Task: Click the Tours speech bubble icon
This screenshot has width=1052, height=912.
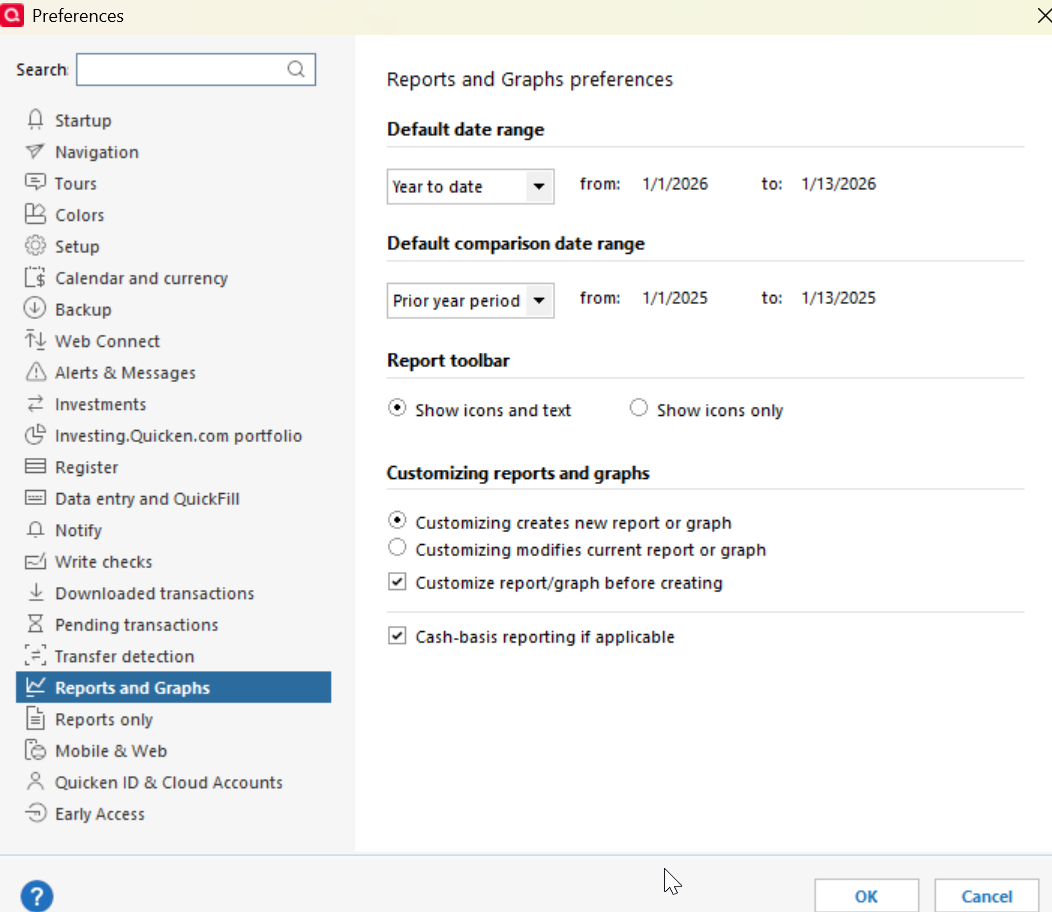Action: tap(36, 183)
